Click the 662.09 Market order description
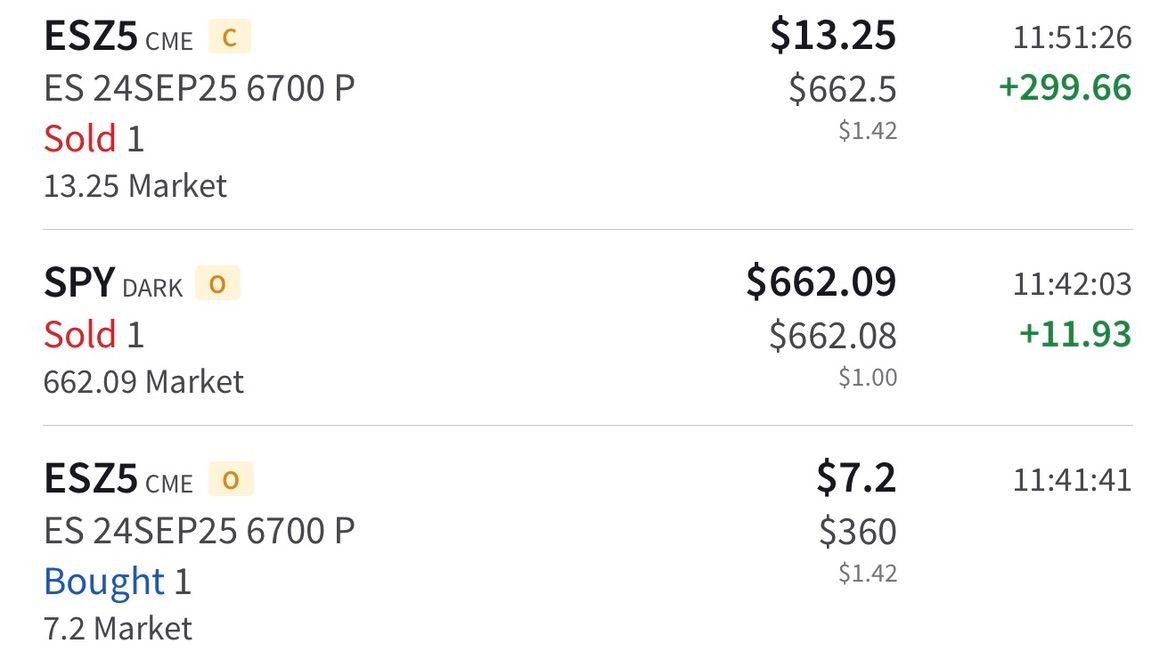1176x668 pixels. tap(143, 382)
